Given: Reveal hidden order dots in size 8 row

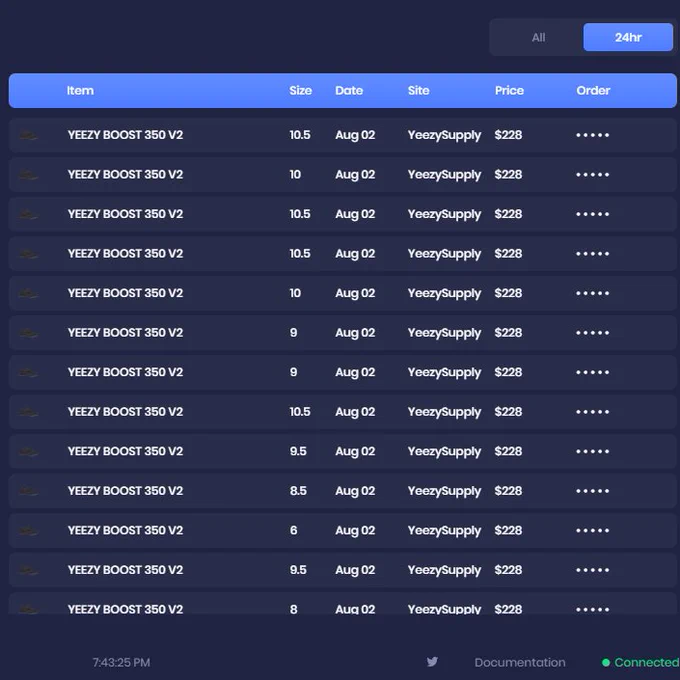Looking at the screenshot, I should point(593,609).
